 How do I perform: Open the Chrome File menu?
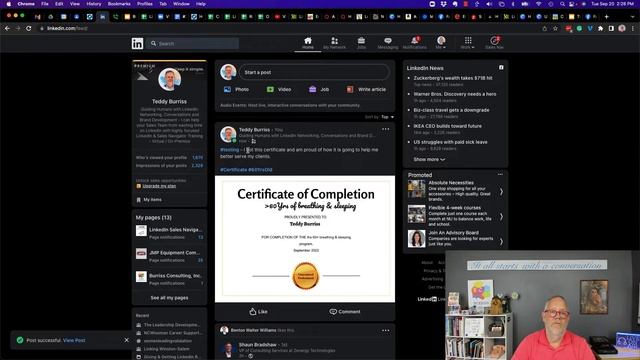coord(45,4)
